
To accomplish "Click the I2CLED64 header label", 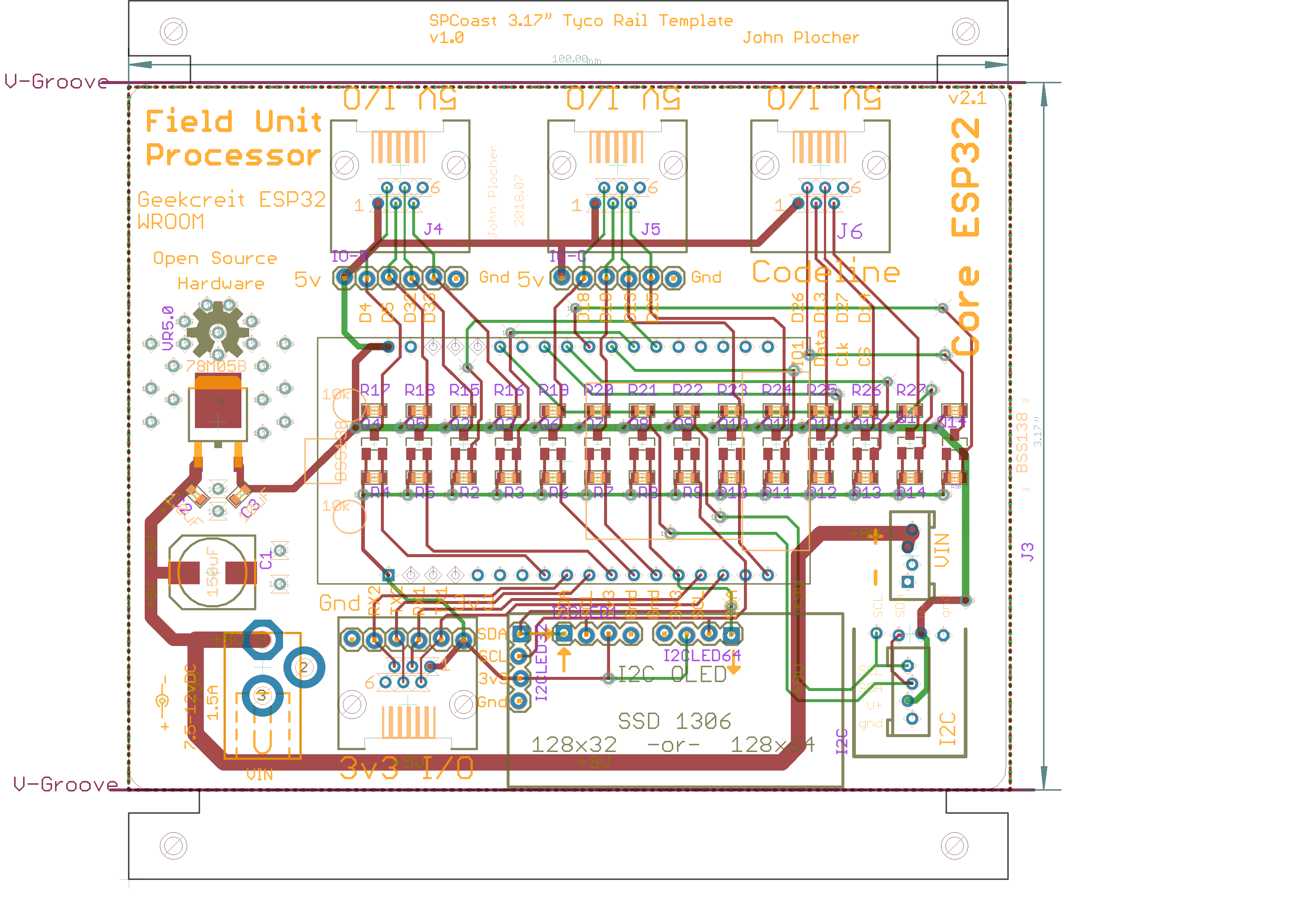I will click(x=702, y=656).
